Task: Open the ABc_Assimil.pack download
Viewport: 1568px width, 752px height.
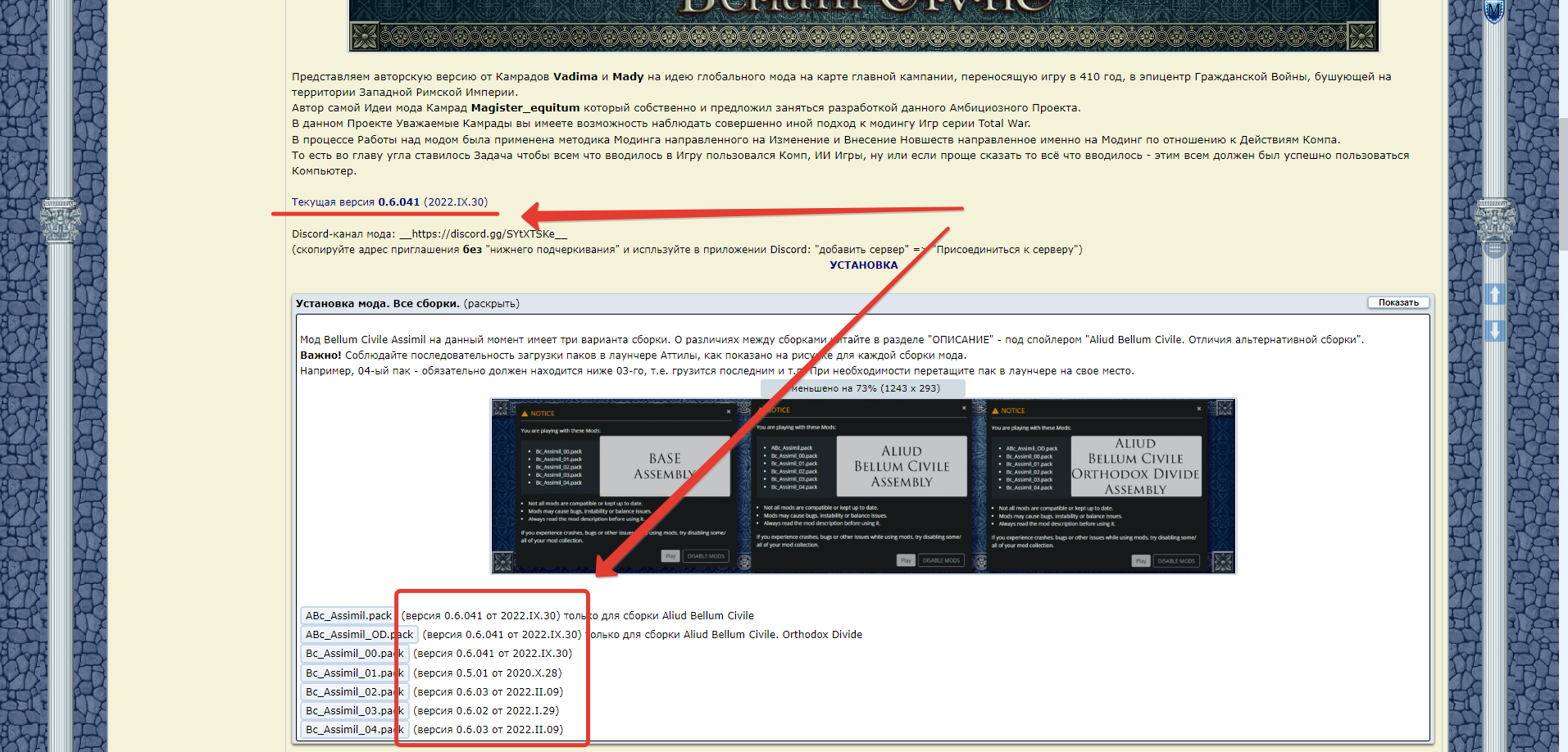Action: click(x=348, y=616)
